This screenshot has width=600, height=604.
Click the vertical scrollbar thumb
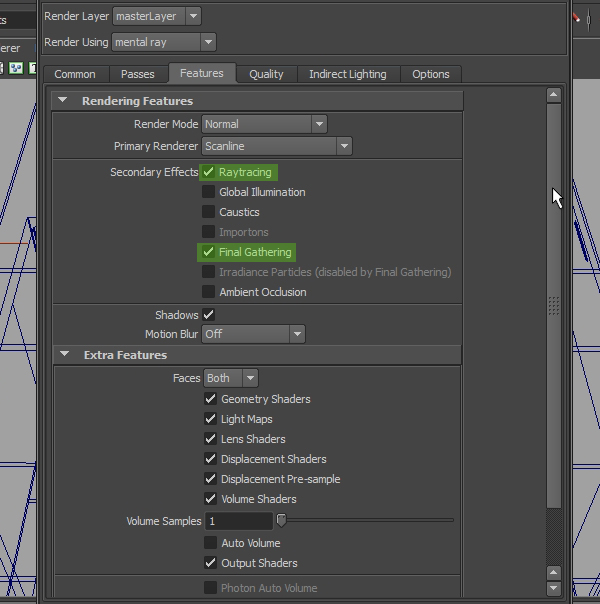(x=553, y=305)
